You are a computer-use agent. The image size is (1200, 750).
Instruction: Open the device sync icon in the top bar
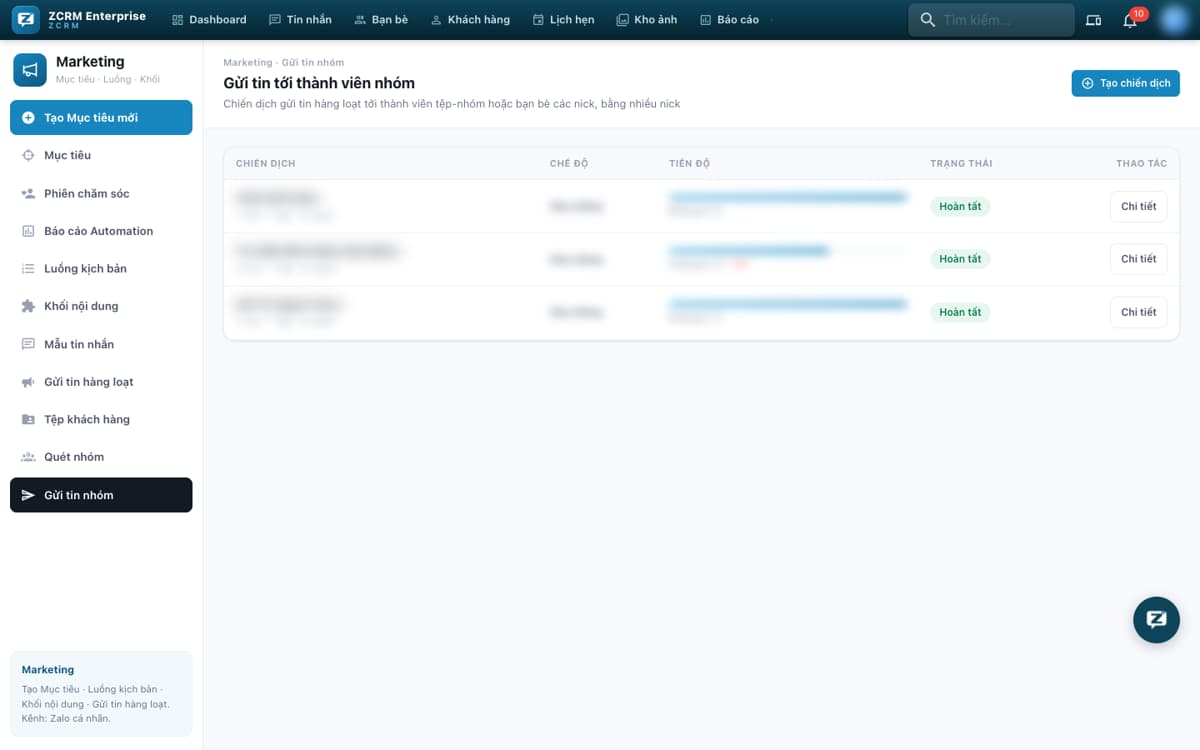(x=1093, y=20)
